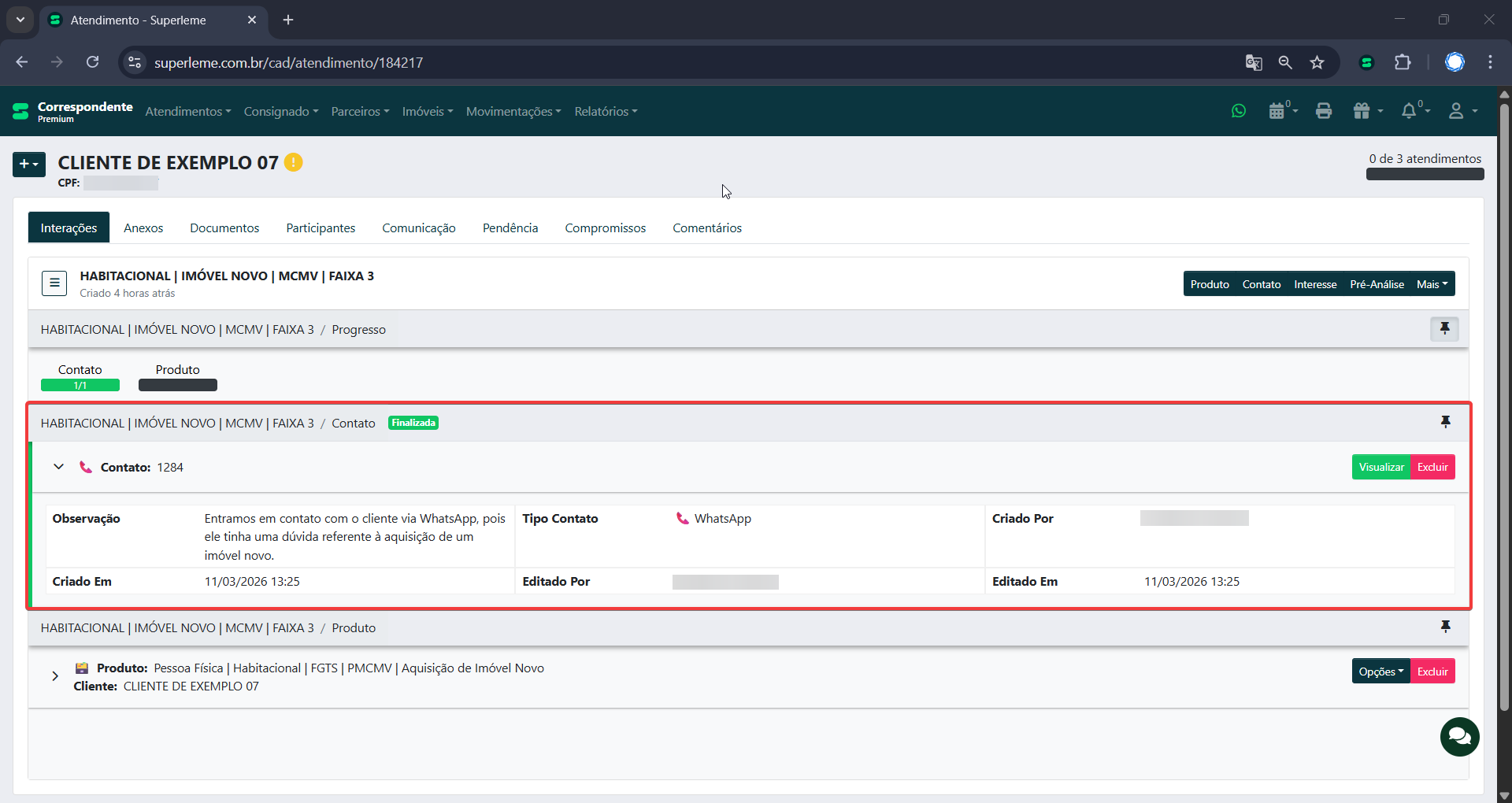Viewport: 1512px width, 803px height.
Task: Click the browser address bar URL
Action: tap(288, 62)
